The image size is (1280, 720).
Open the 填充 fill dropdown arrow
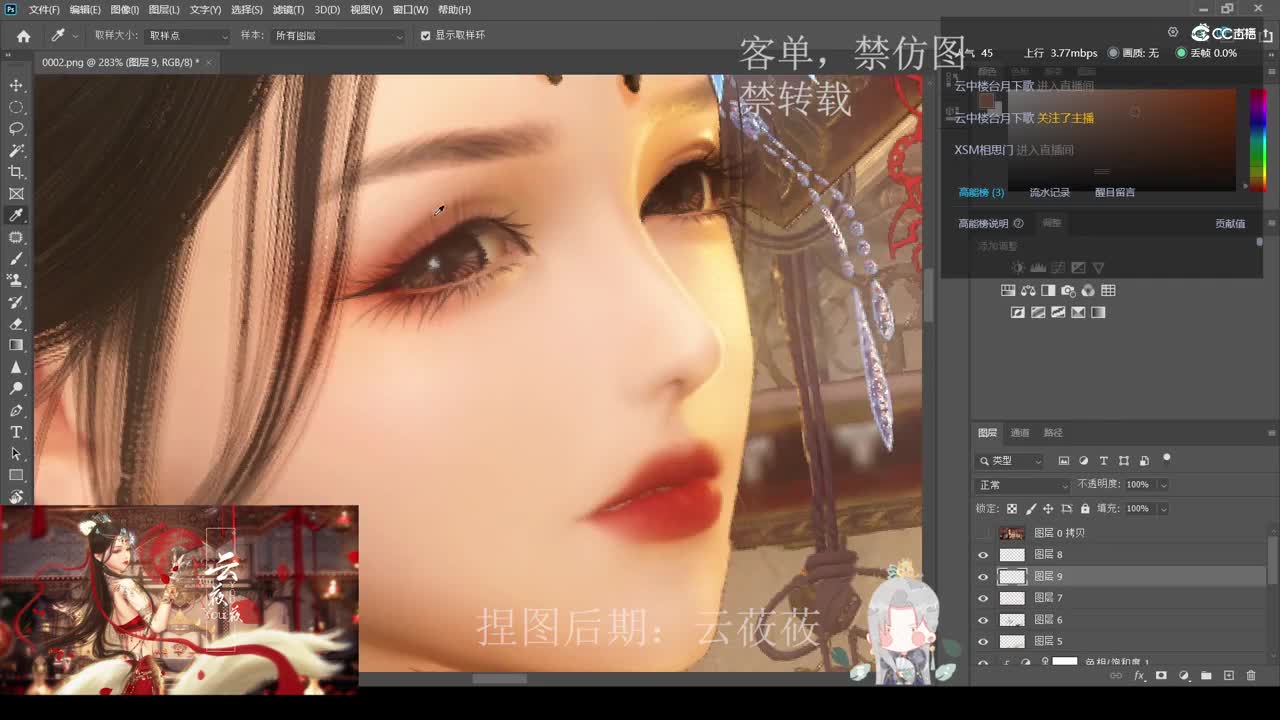[1163, 509]
